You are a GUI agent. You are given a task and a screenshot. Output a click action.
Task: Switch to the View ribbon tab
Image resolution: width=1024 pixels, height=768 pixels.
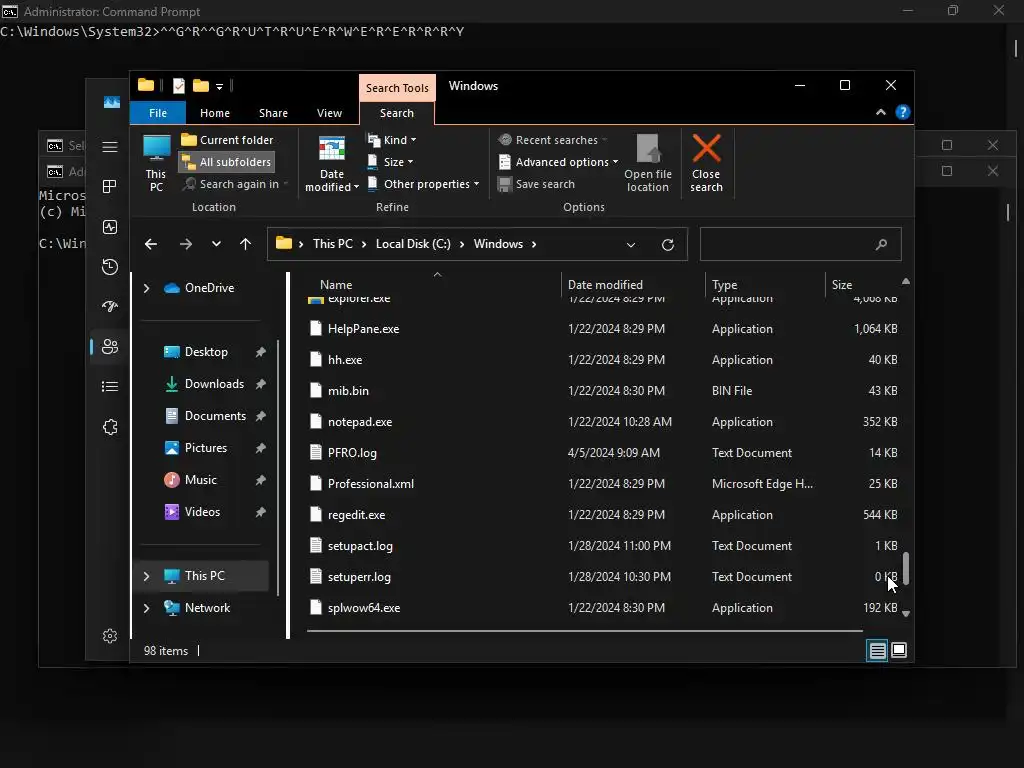point(329,113)
